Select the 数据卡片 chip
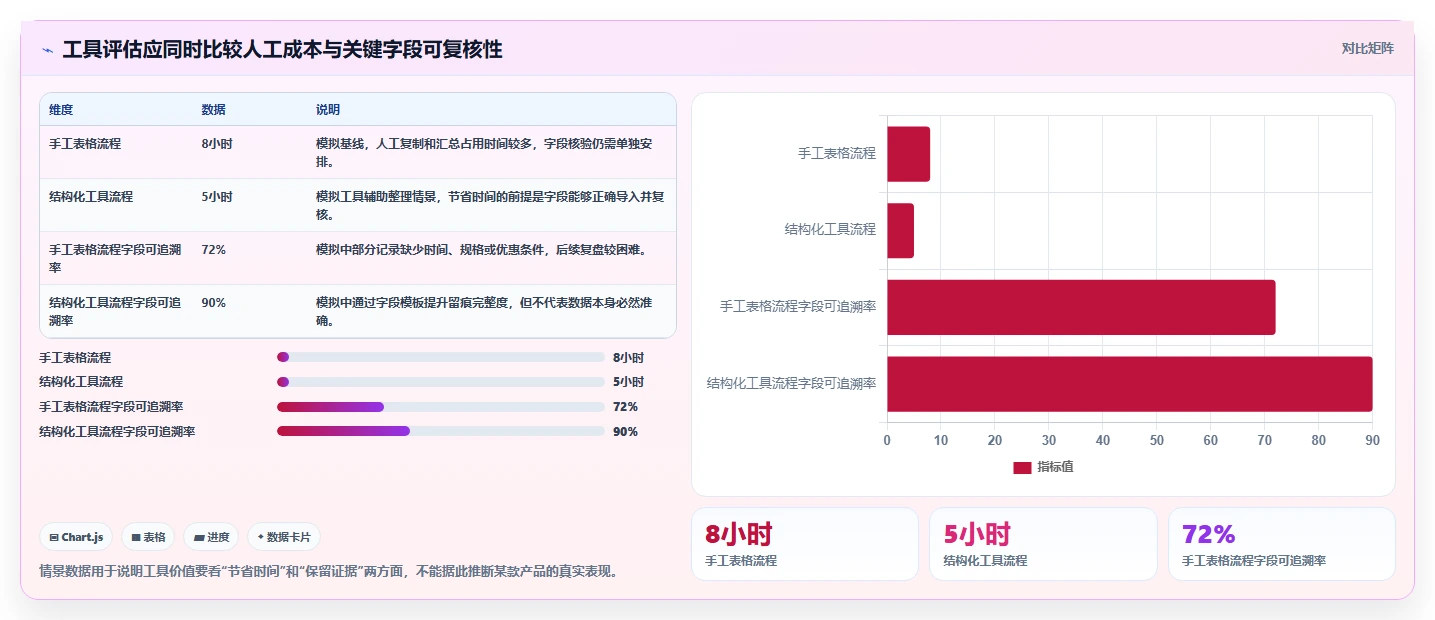Screen dimensions: 1435x620 (x=284, y=537)
